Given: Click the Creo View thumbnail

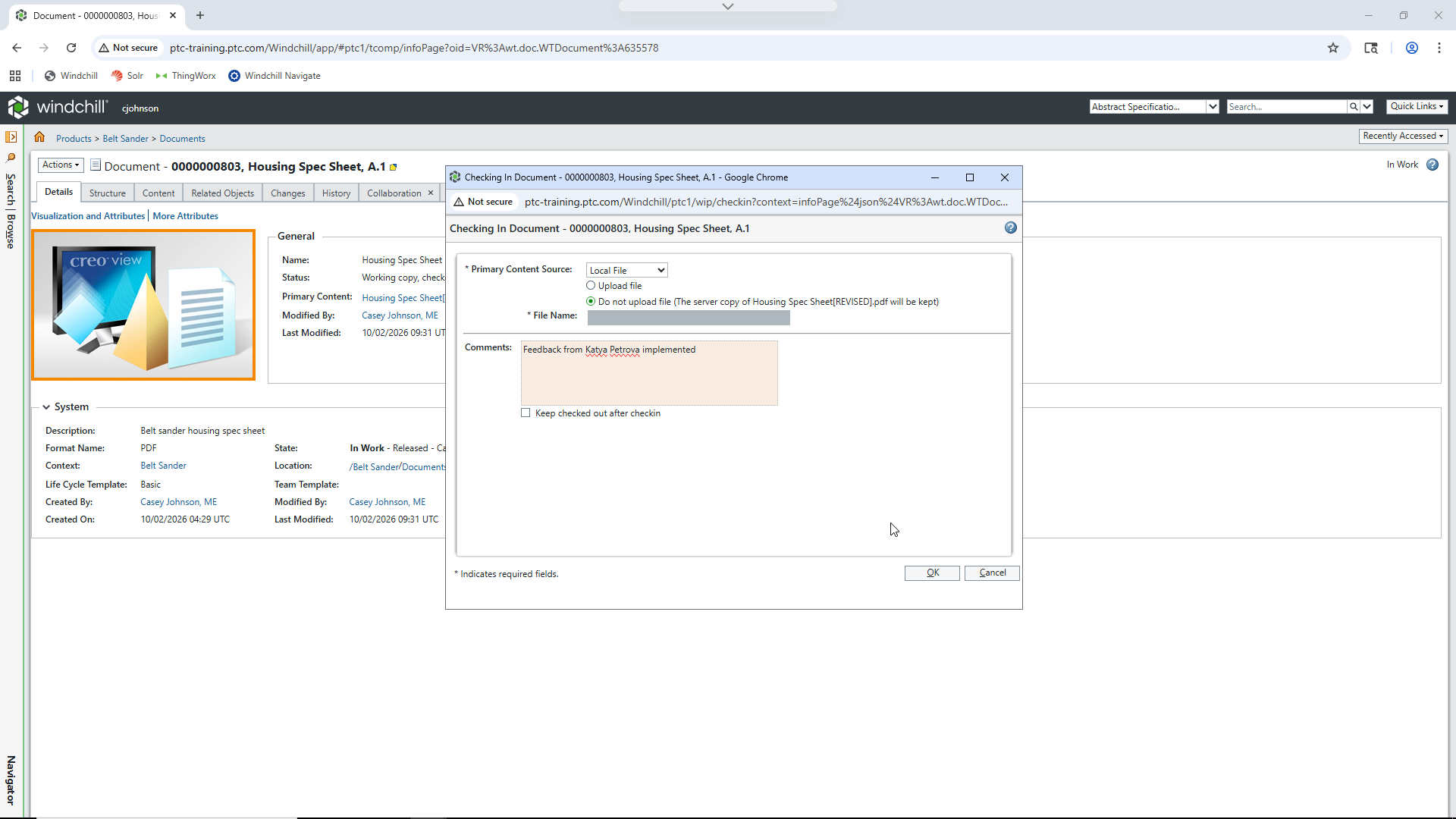Looking at the screenshot, I should (x=143, y=305).
